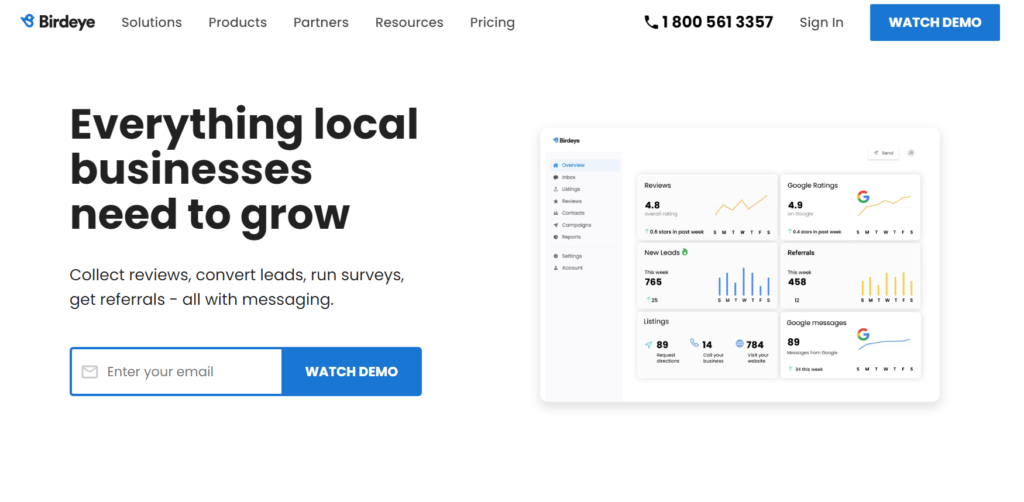
Task: Click the Overview home icon in dashboard sidebar
Action: 556,165
